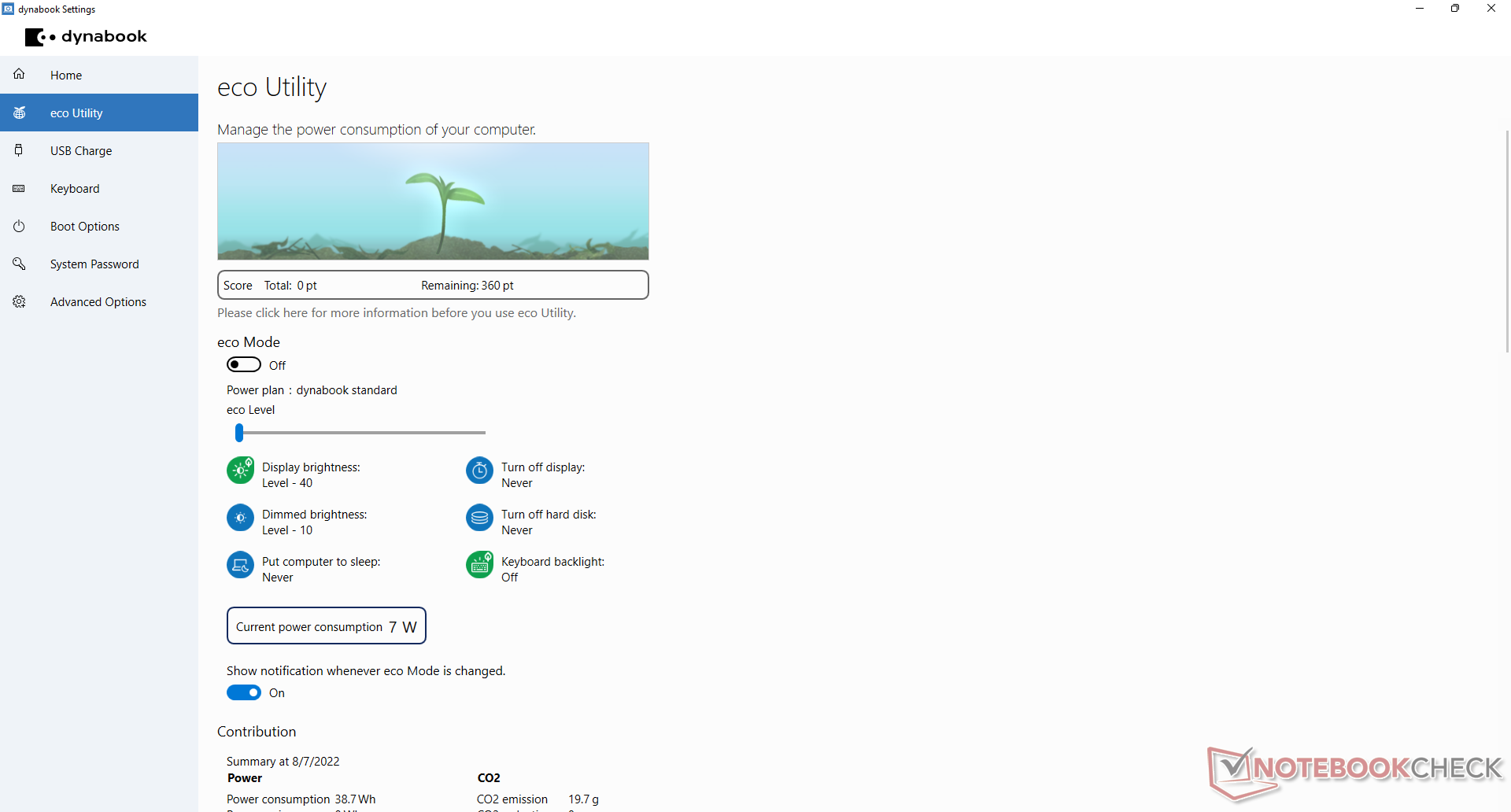Screen dimensions: 1511x812
Task: Click the vertical scrollbar on the right
Action: (x=1507, y=242)
